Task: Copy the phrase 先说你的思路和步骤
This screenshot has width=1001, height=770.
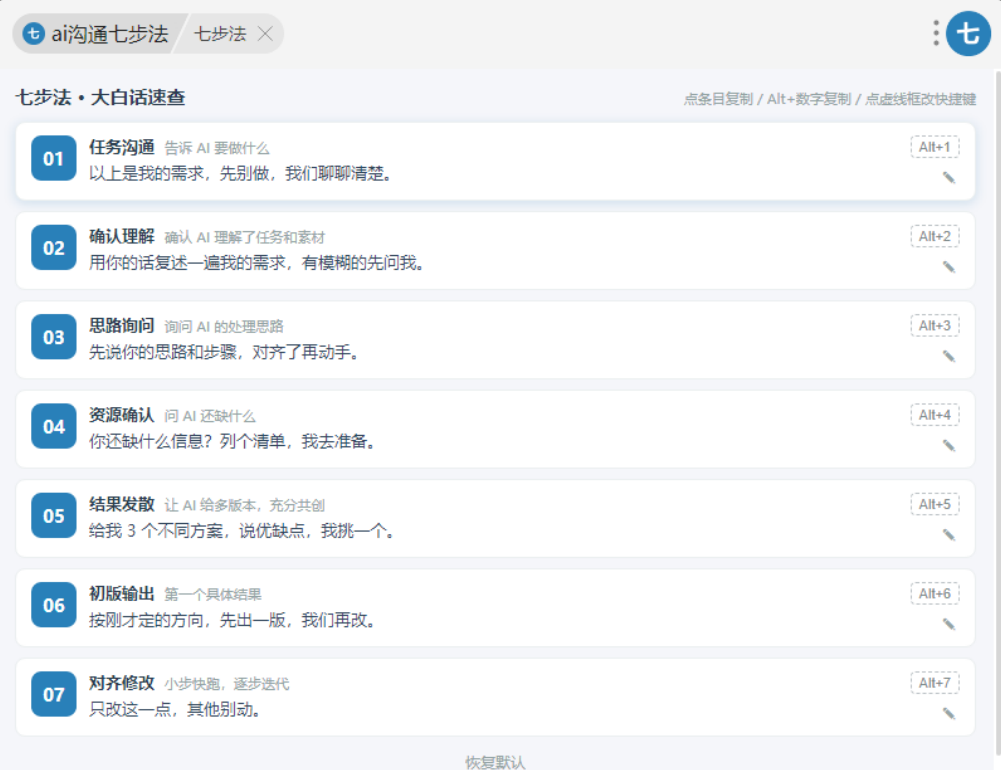Action: [163, 352]
